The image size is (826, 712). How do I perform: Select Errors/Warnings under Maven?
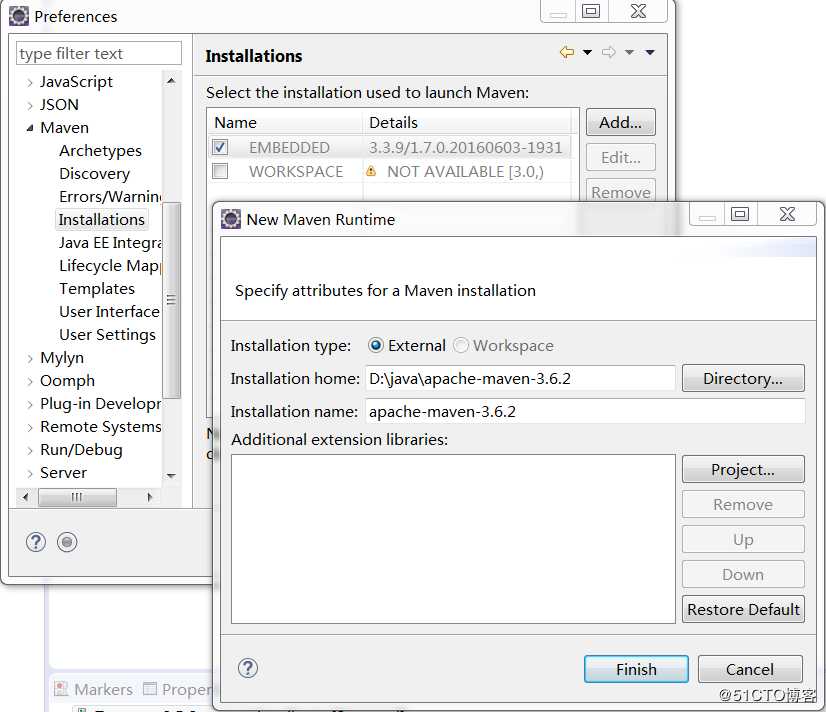coord(110,196)
